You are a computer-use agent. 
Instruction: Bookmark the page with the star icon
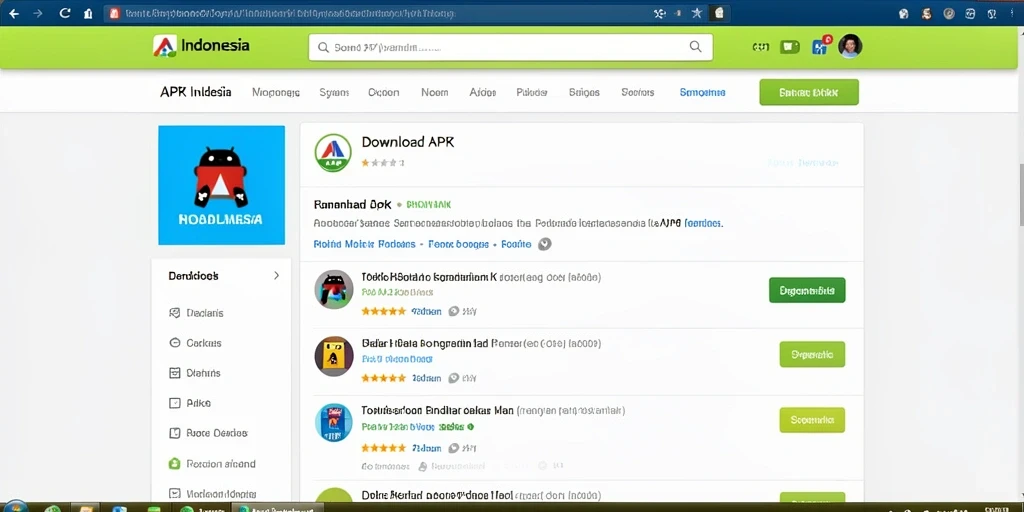(x=697, y=13)
